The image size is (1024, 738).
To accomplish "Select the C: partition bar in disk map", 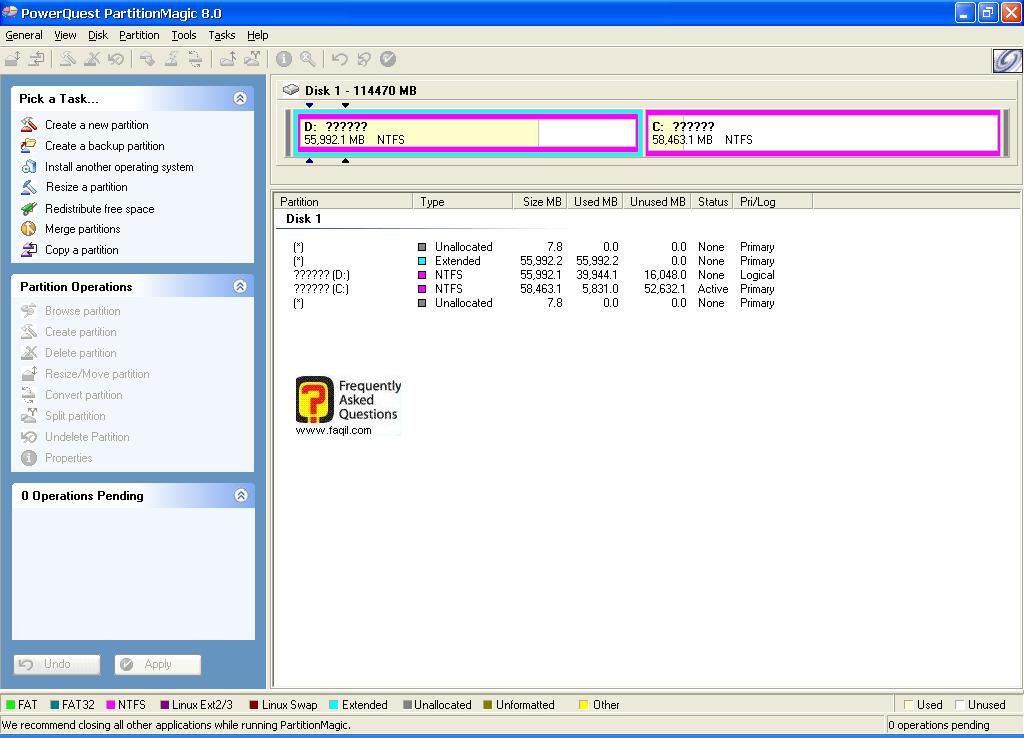I will (x=822, y=133).
